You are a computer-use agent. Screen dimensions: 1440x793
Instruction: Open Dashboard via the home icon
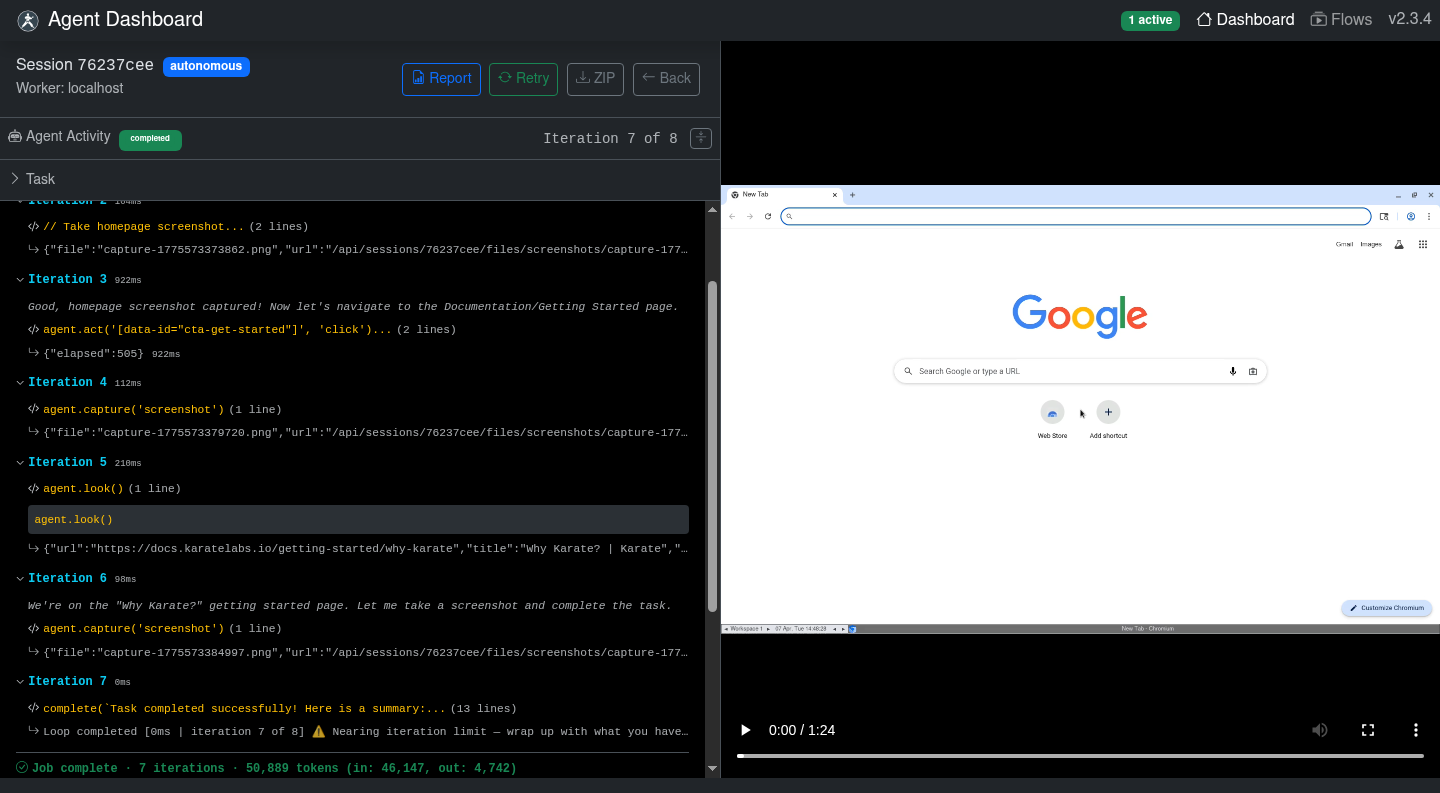coord(1244,19)
